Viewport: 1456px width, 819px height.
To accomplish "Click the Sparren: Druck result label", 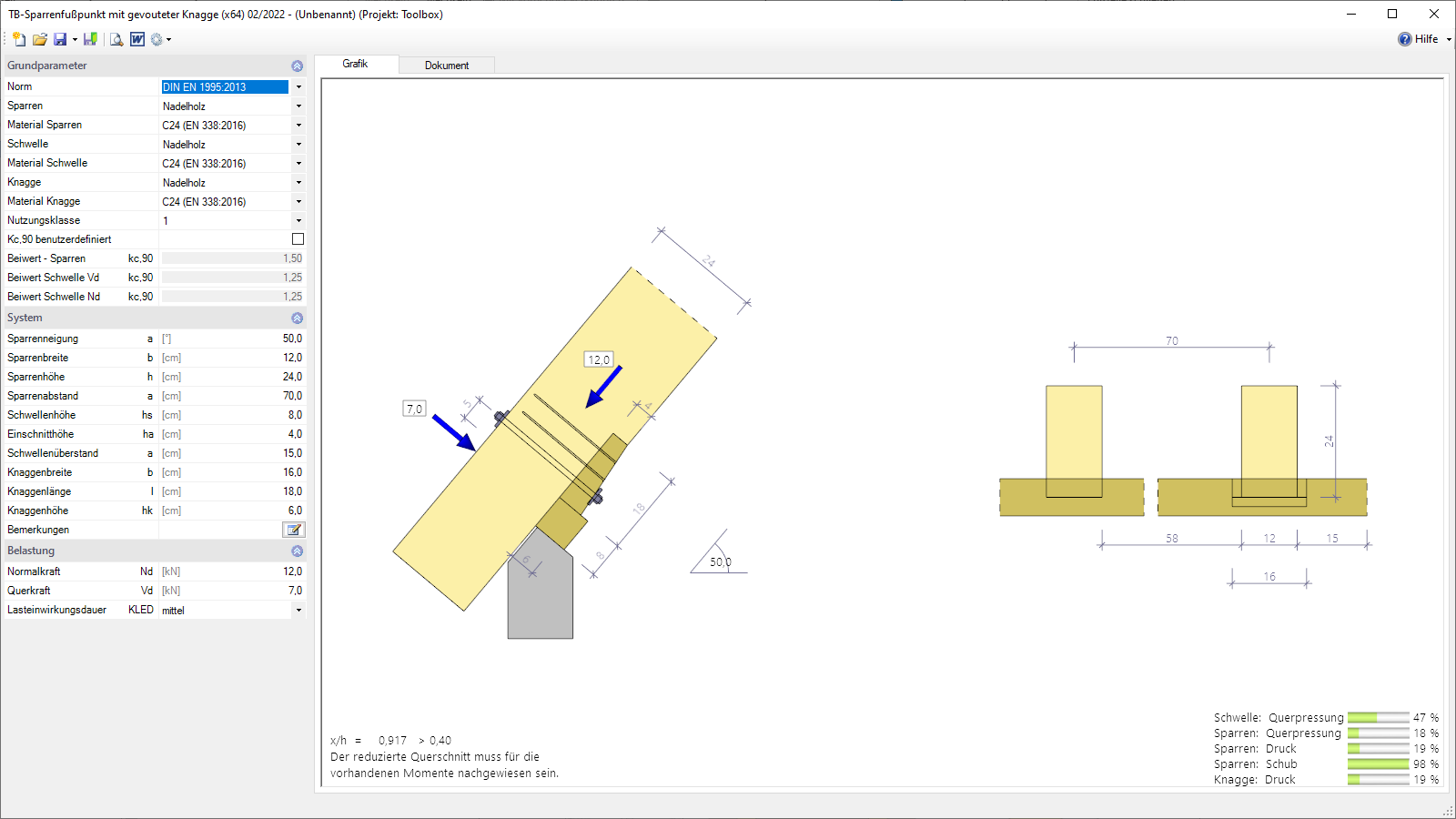I will tap(1255, 749).
